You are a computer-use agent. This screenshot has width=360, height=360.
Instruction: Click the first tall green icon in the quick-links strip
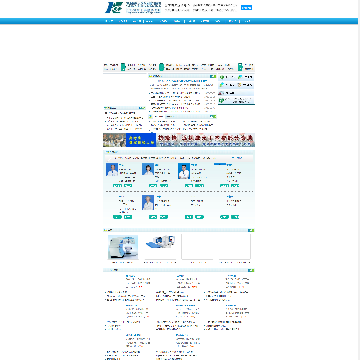point(123,67)
